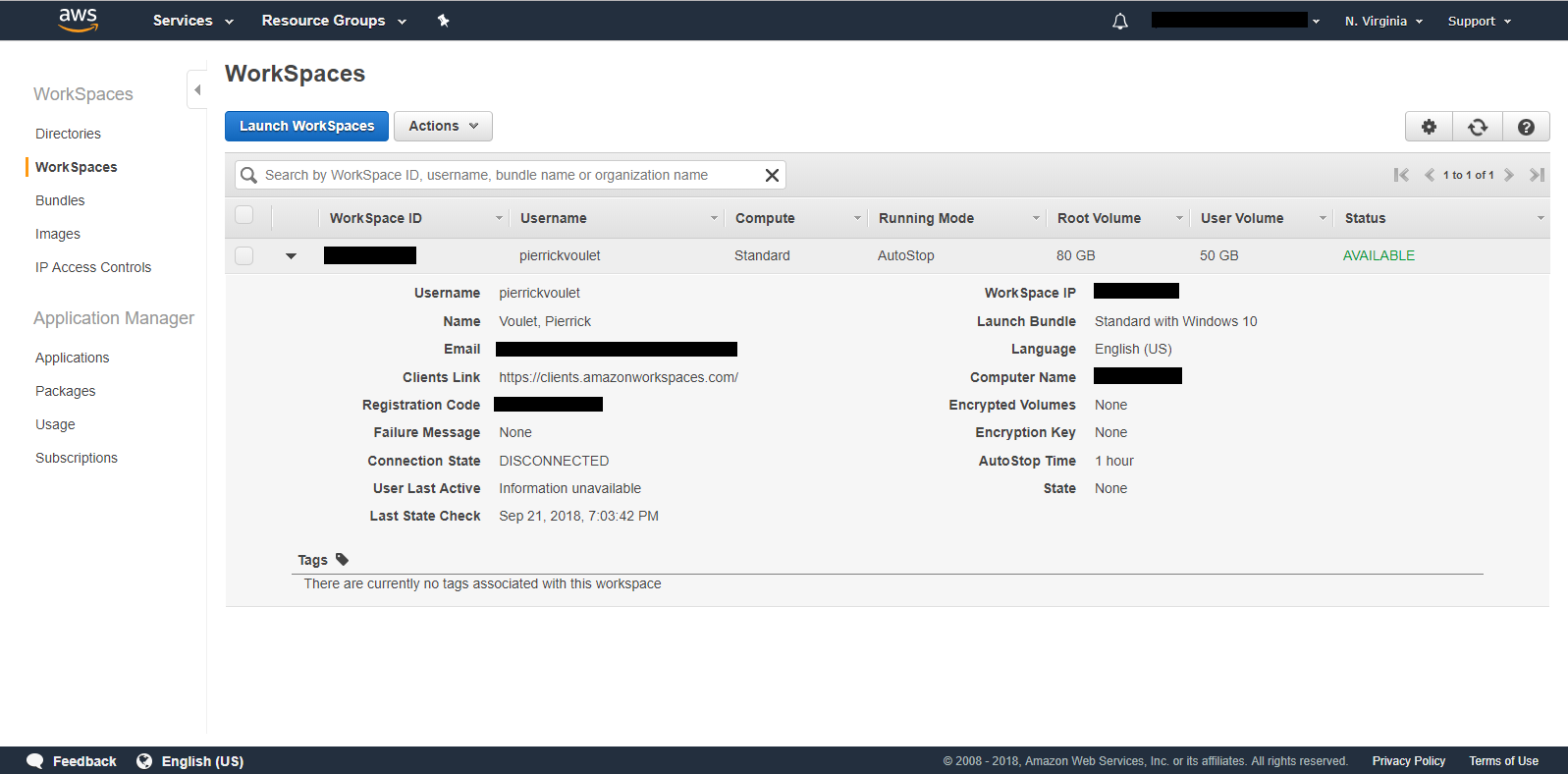Click the pin shortcuts icon in the top bar
Screen dimensions: 1568x774
coord(443,21)
